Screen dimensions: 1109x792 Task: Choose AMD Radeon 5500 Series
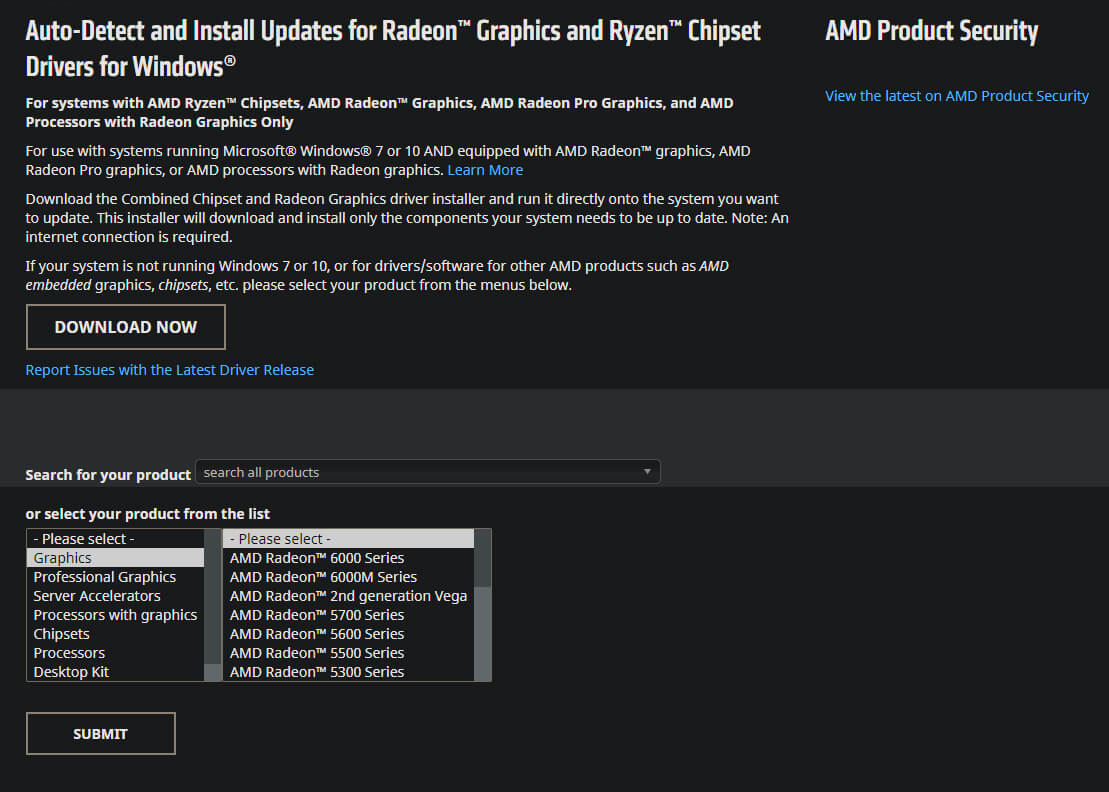pos(349,653)
